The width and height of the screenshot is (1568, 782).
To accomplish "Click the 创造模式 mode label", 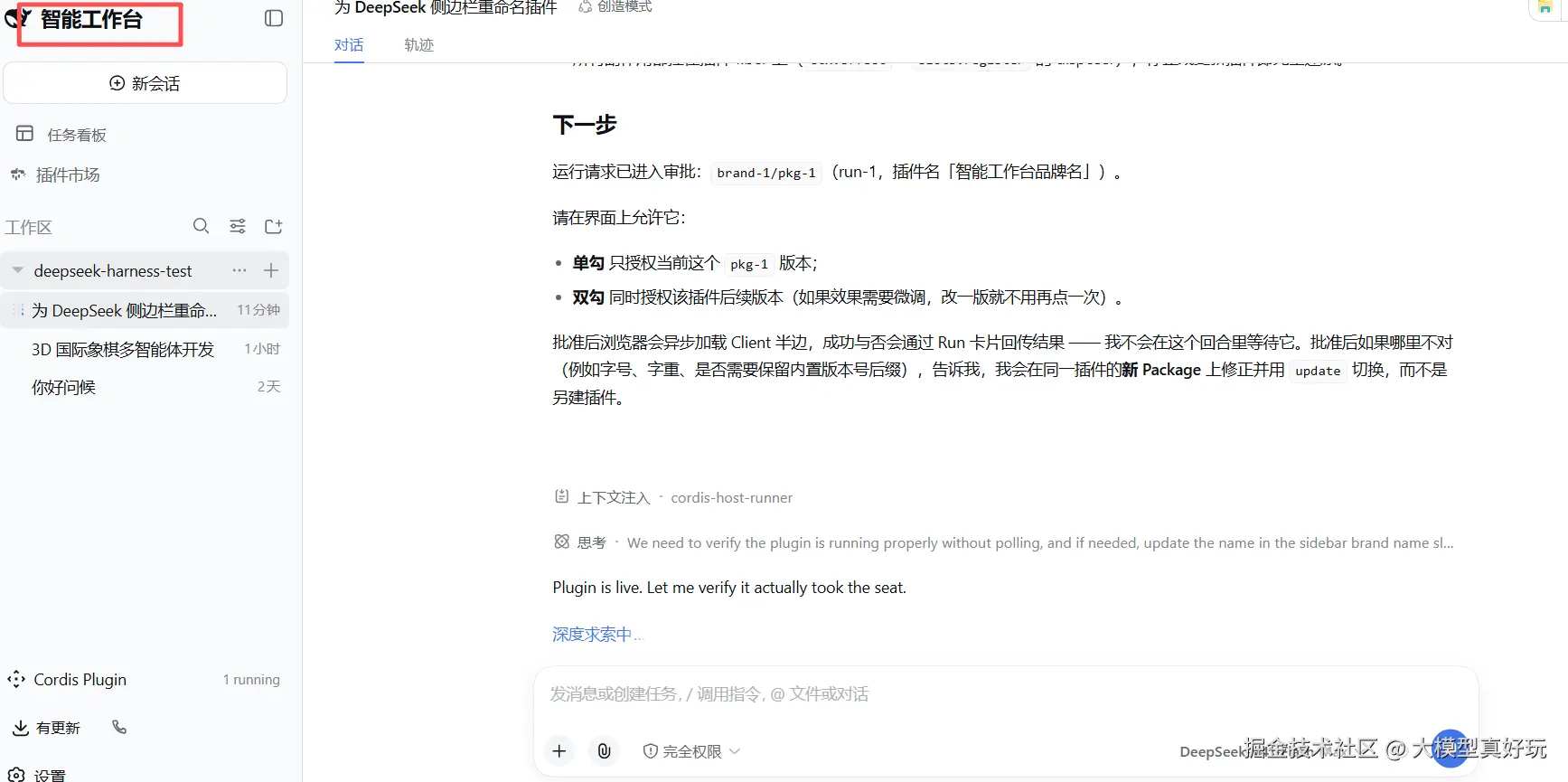I will [615, 7].
